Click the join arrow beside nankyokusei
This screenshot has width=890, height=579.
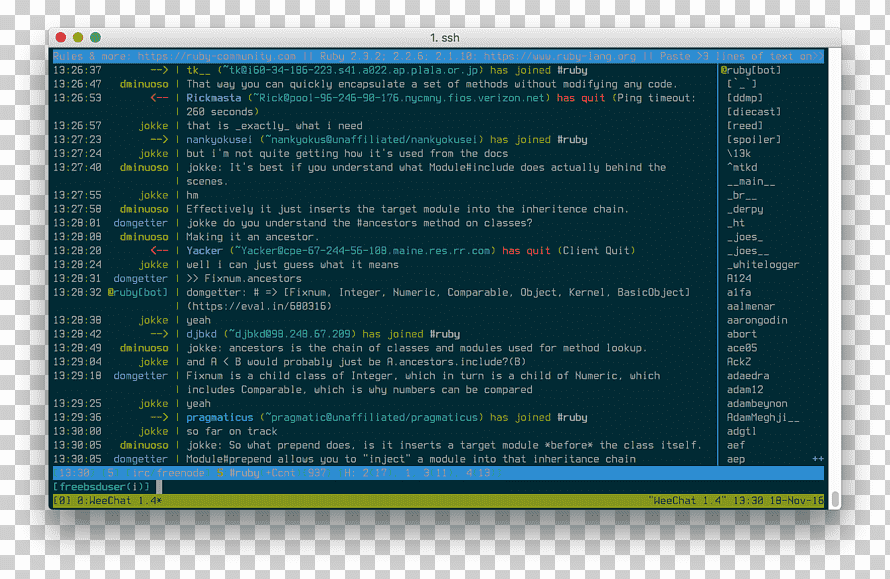pos(159,139)
